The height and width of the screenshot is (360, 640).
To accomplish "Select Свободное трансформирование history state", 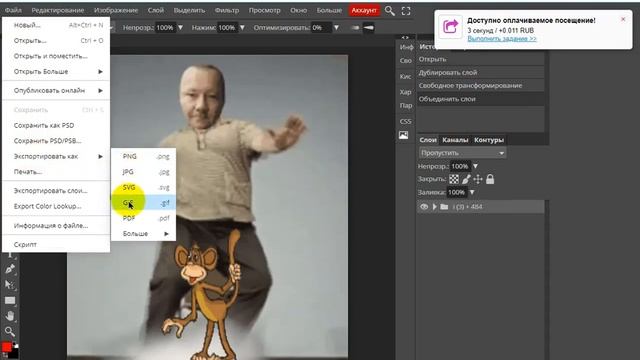I will [x=480, y=86].
